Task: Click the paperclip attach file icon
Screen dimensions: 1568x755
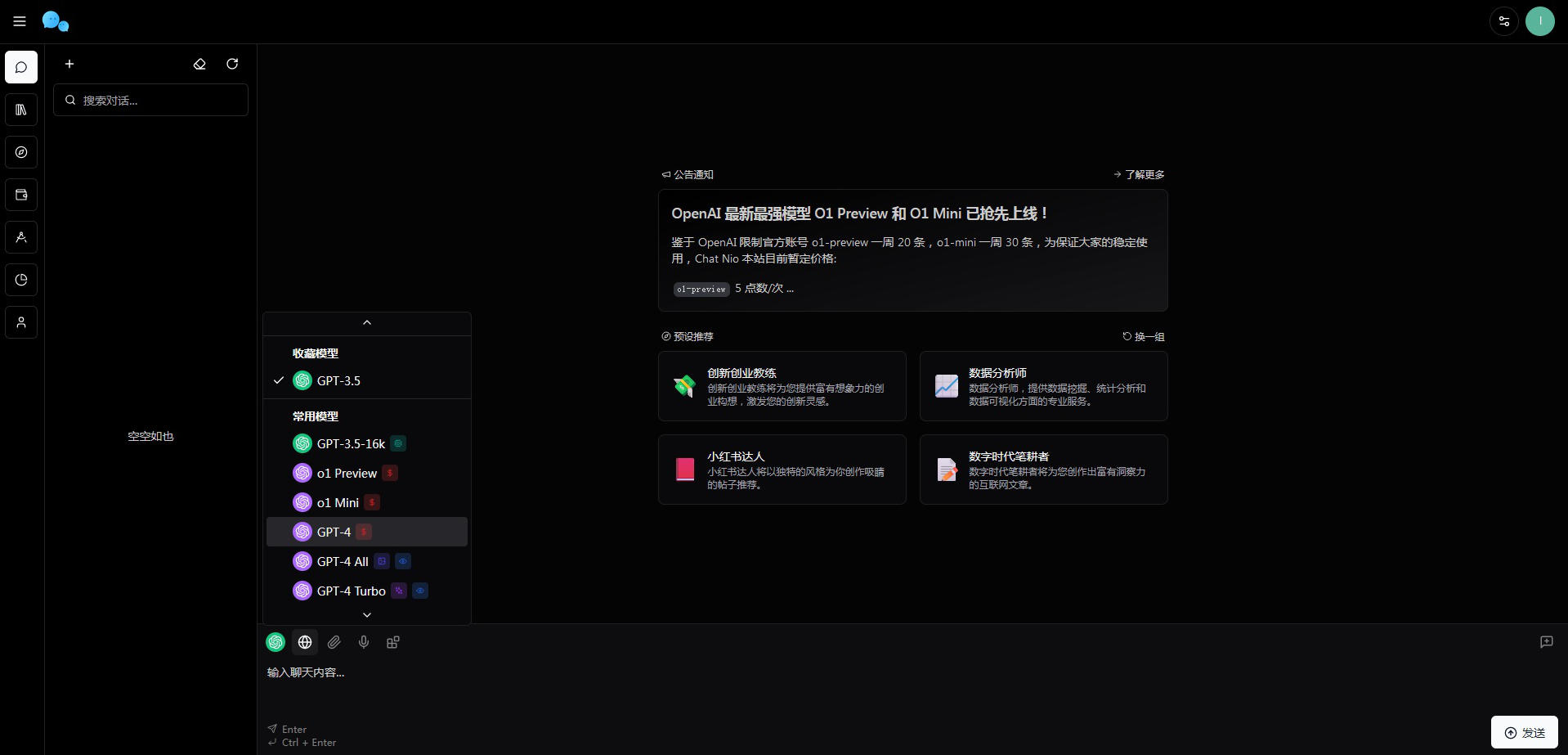Action: (334, 642)
